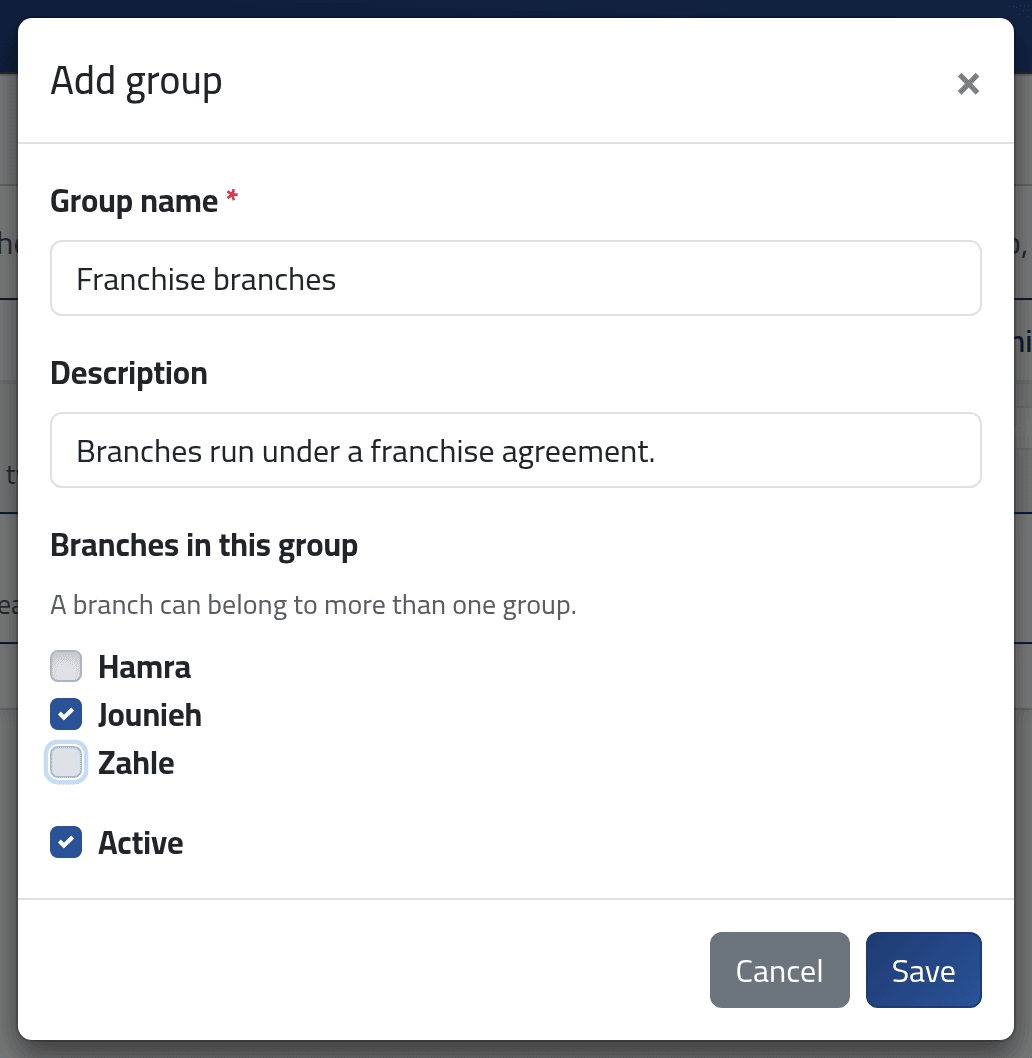Image resolution: width=1032 pixels, height=1058 pixels.
Task: Click the Hamra label text
Action: [x=144, y=667]
